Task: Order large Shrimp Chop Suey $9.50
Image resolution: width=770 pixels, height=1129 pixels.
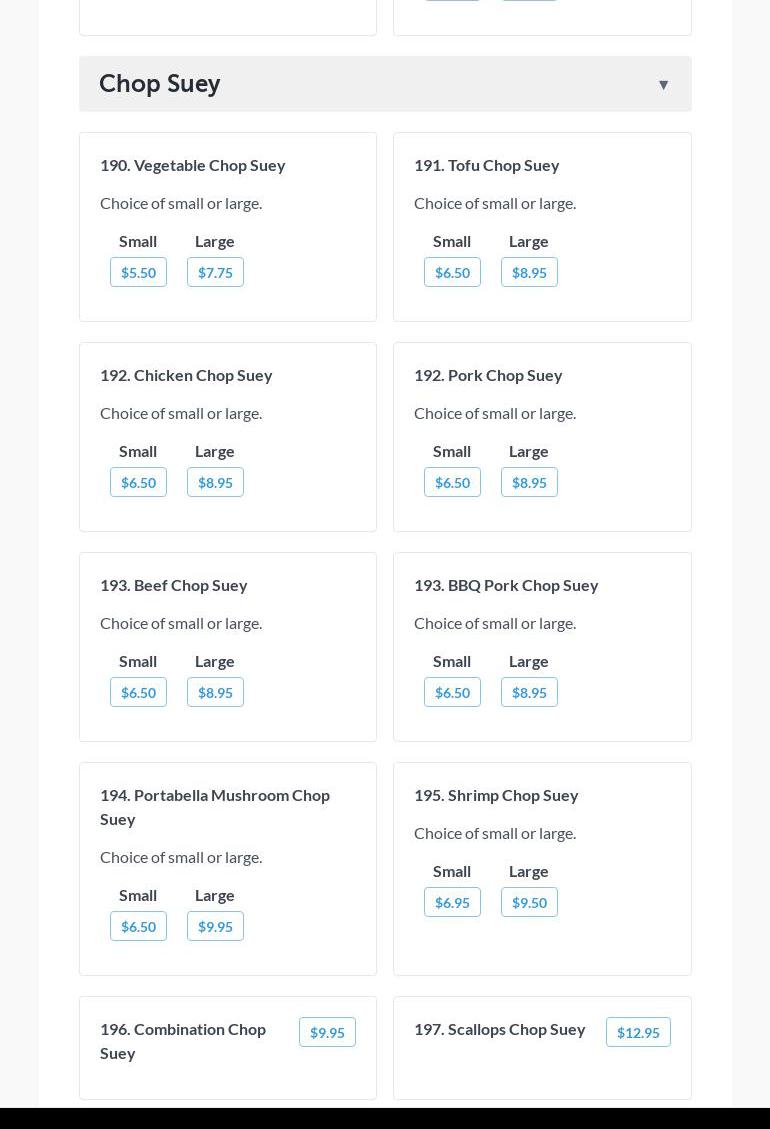Action: 529,902
